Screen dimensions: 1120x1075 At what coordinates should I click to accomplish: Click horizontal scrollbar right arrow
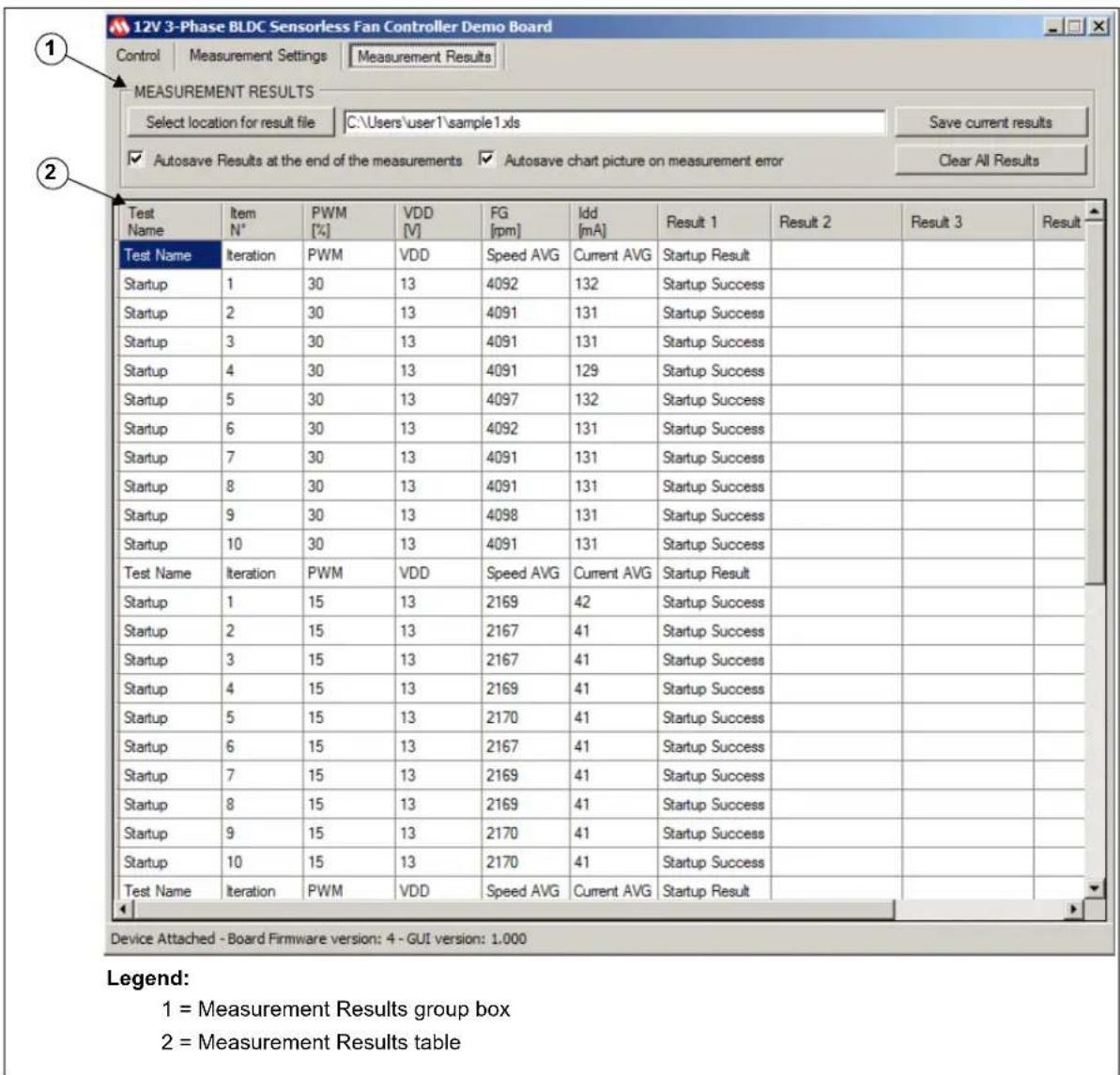pos(1073,909)
